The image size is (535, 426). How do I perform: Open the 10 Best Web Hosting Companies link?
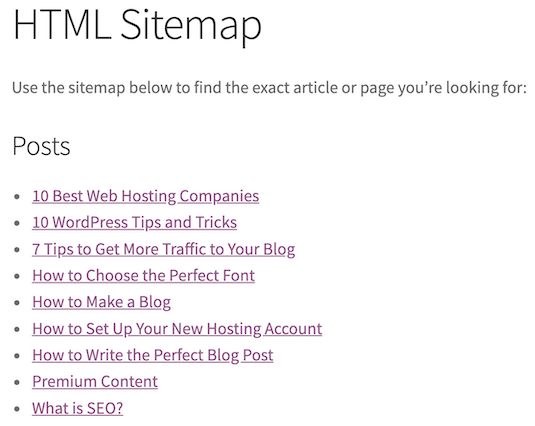tap(145, 196)
